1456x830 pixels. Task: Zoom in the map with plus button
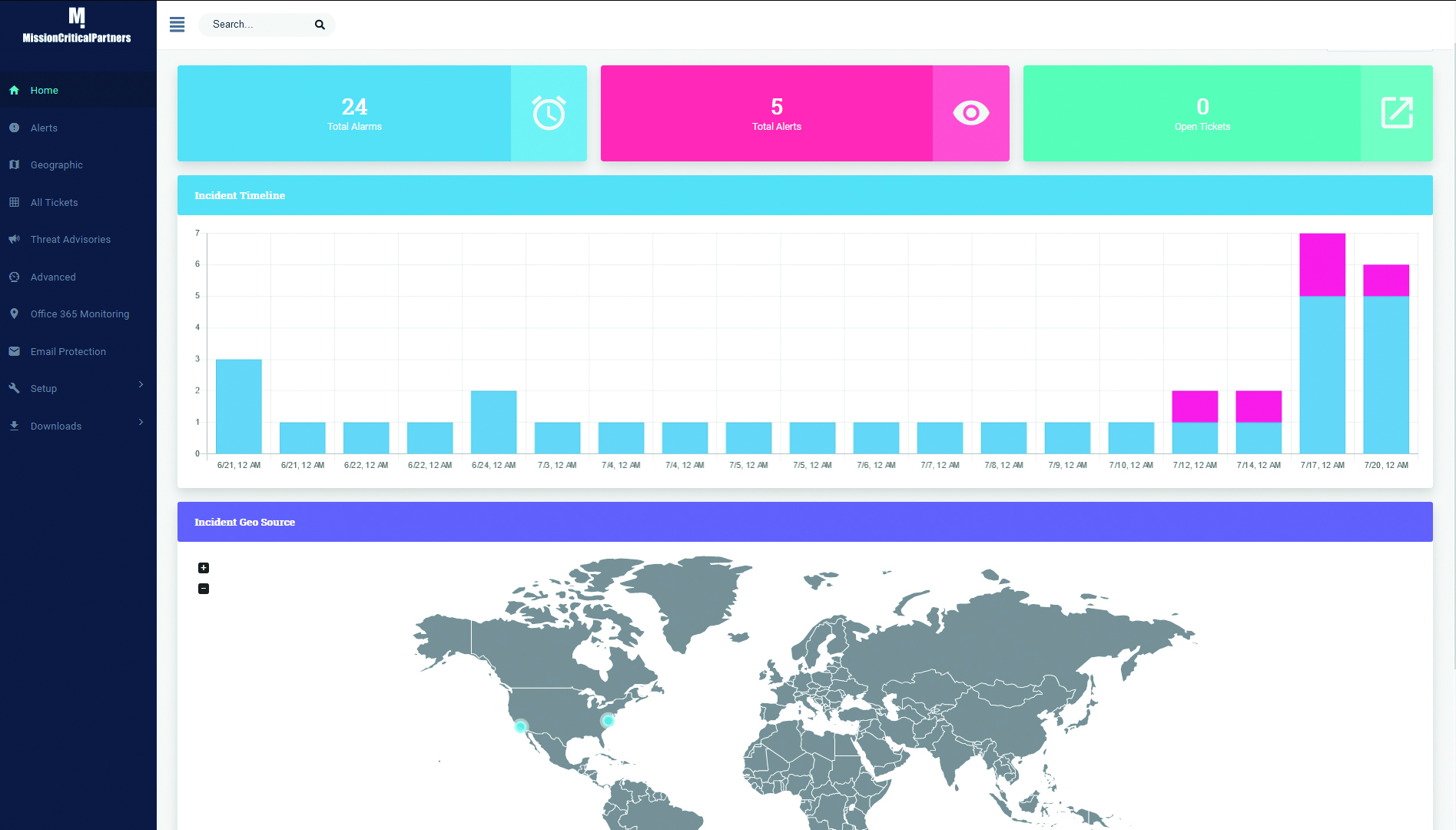pyautogui.click(x=204, y=568)
